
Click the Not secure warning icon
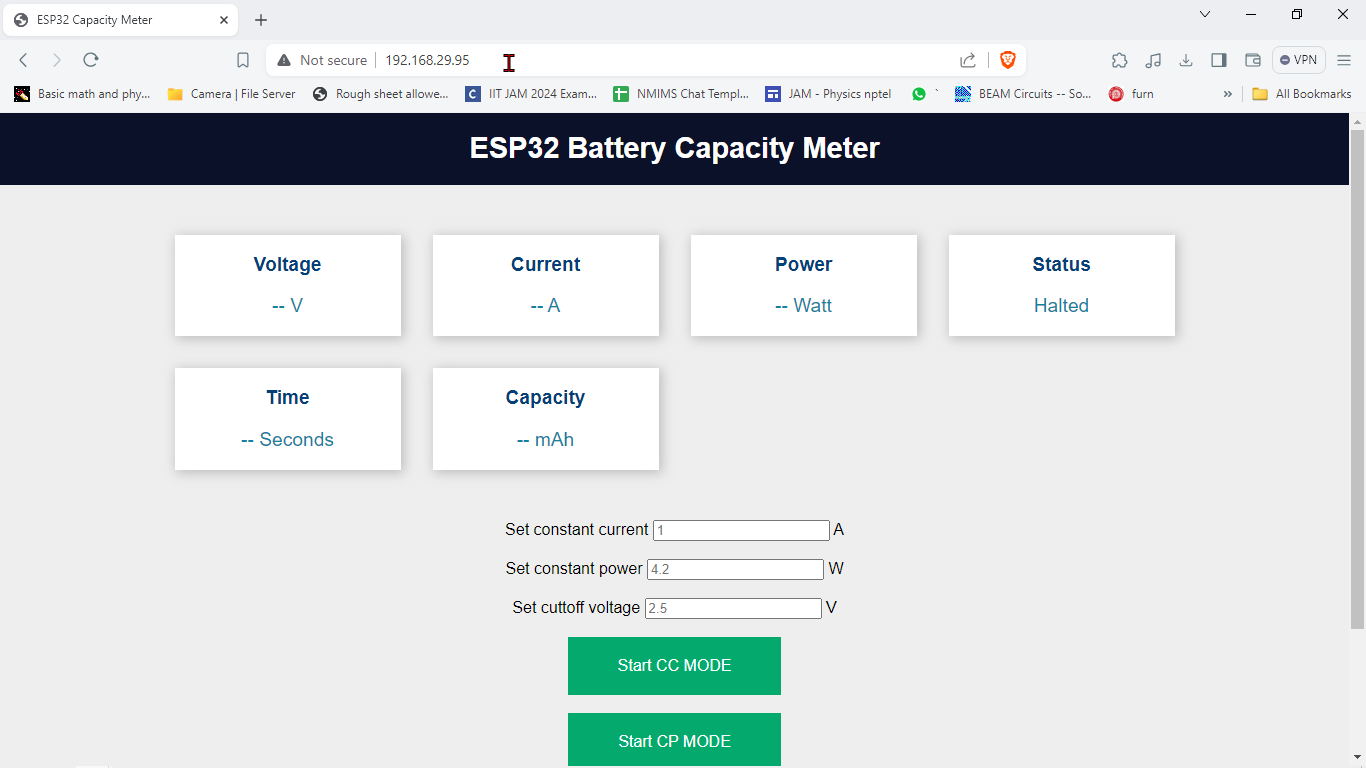pyautogui.click(x=284, y=60)
